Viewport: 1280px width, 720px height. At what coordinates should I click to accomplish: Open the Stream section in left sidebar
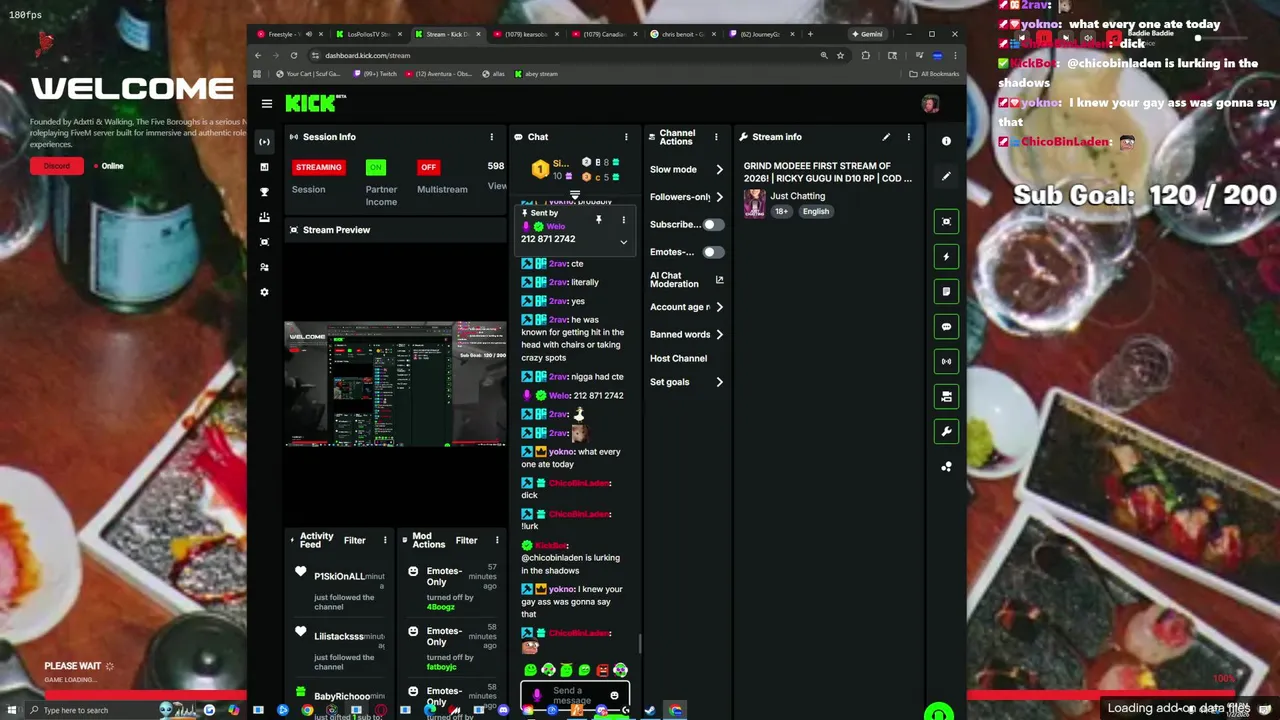[x=264, y=142]
